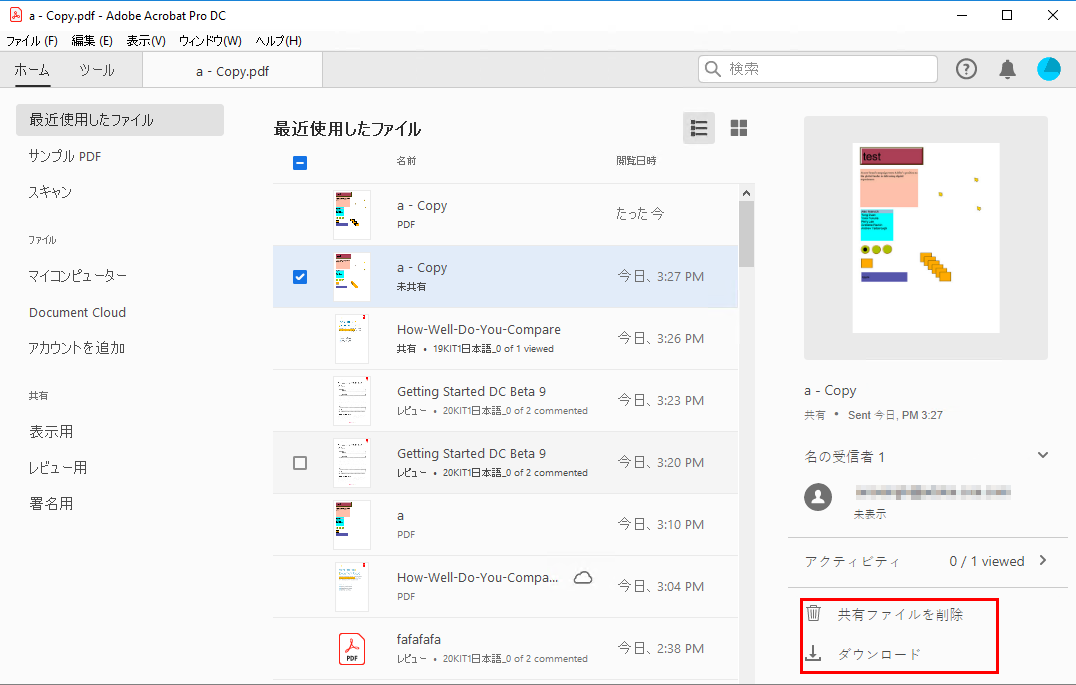1076x685 pixels.
Task: Open マイコンピューター in sidebar
Action: click(x=78, y=276)
